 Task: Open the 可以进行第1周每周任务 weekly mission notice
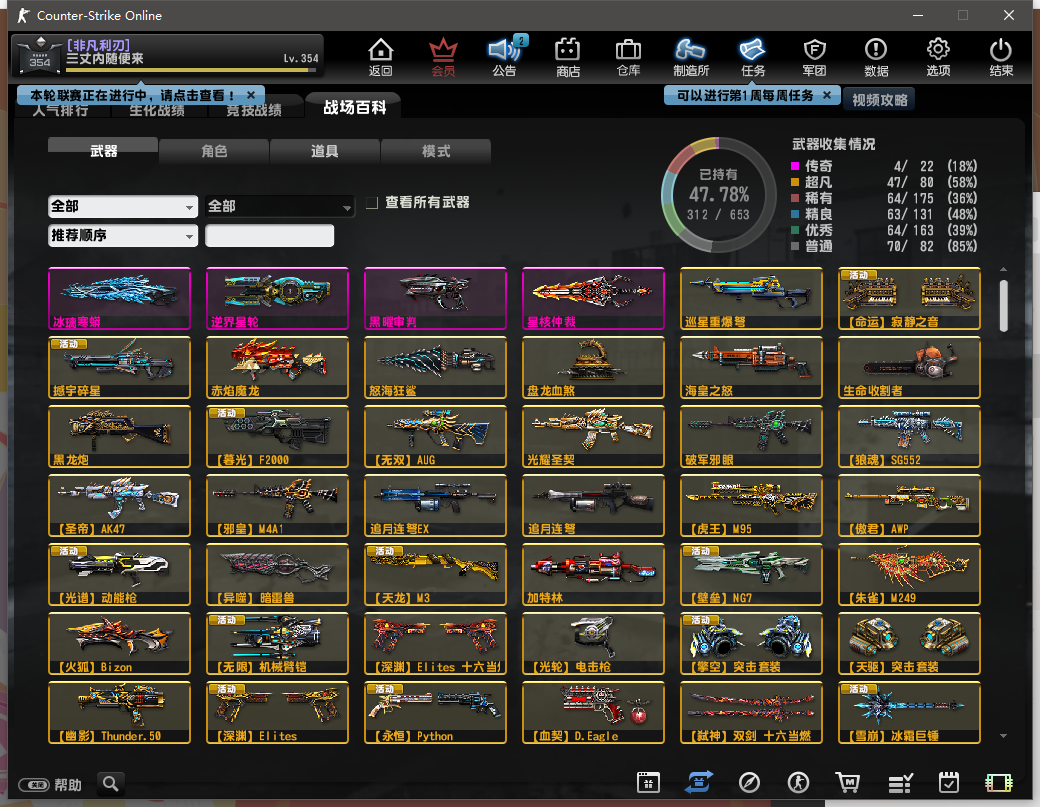point(745,95)
